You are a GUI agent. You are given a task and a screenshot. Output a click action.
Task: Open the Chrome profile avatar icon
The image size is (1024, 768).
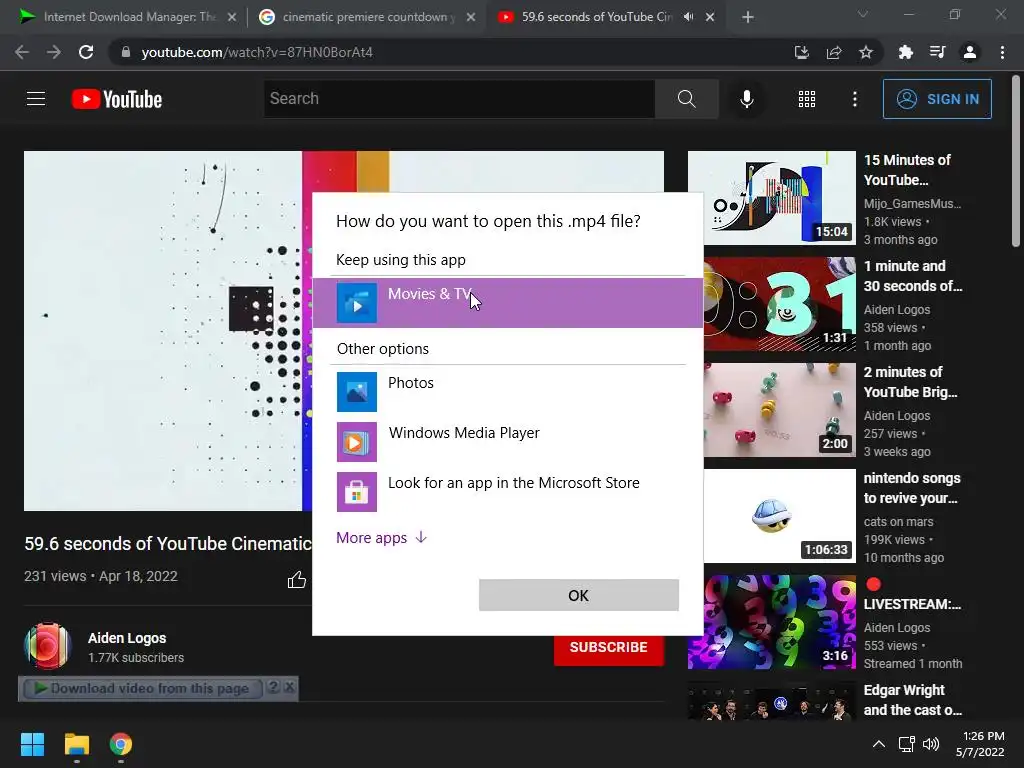click(970, 52)
